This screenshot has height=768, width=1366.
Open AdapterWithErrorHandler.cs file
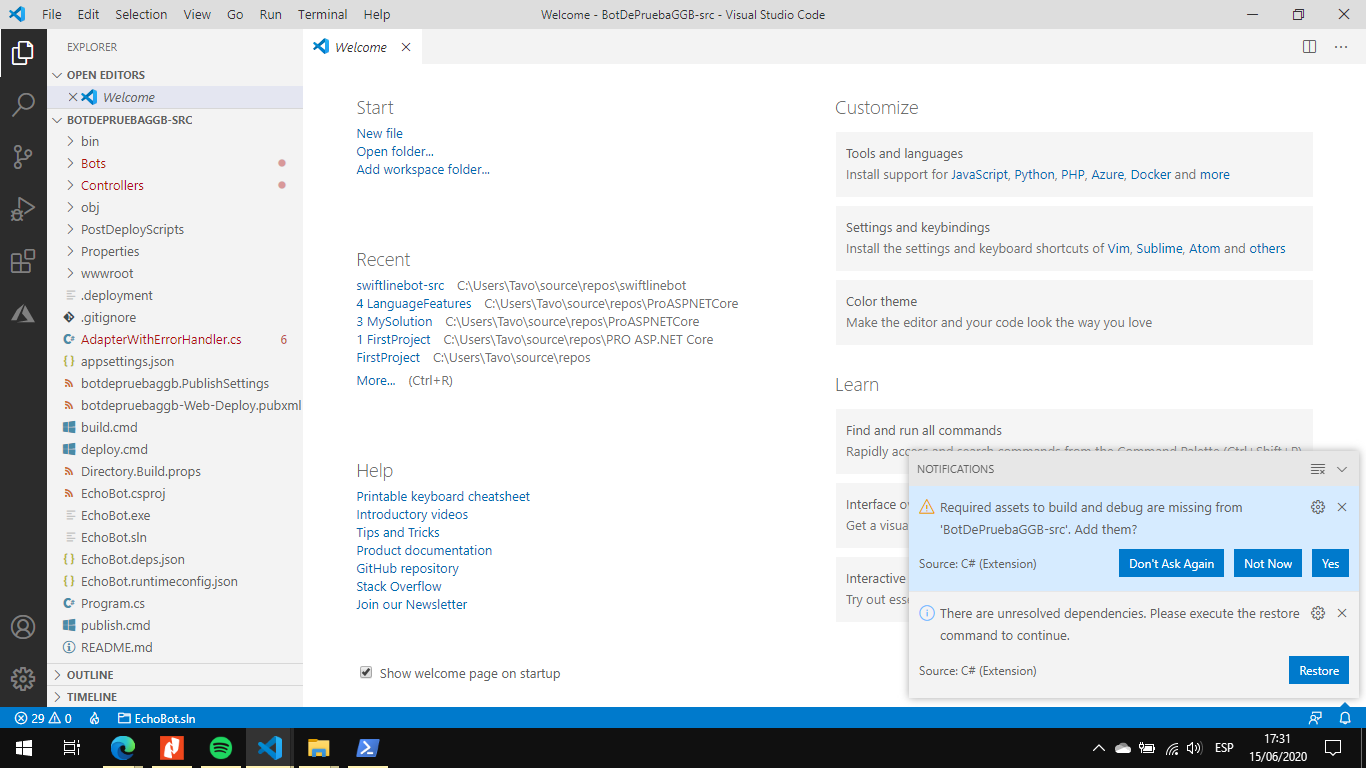pos(174,339)
